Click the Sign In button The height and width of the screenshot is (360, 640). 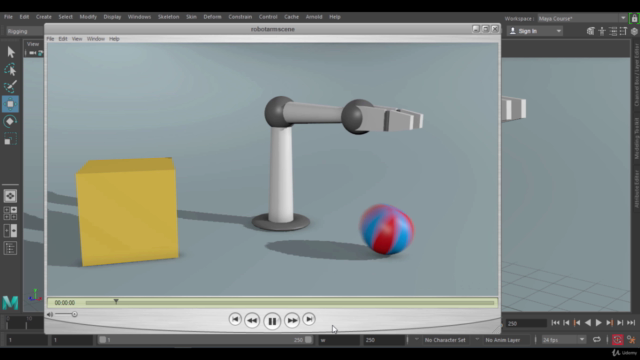(x=535, y=31)
